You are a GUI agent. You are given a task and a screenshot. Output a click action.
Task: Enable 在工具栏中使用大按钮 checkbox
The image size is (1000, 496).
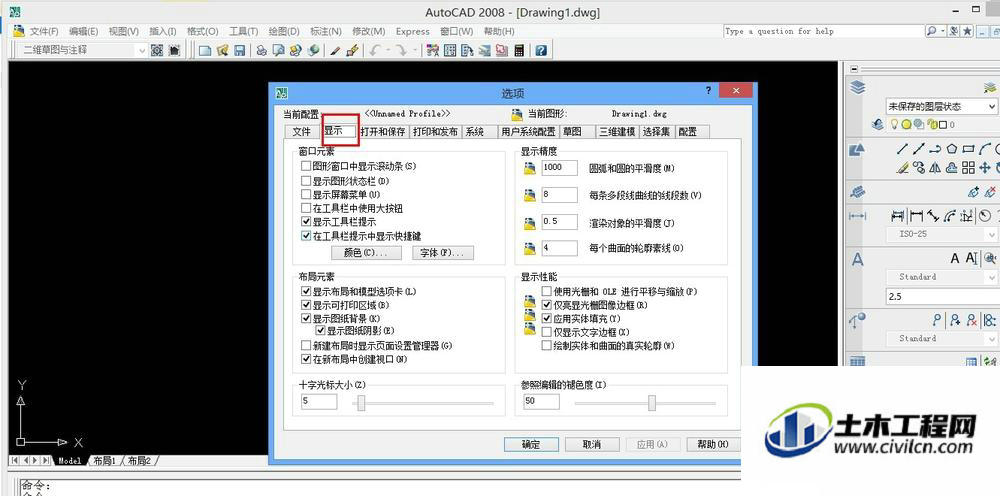pos(306,208)
